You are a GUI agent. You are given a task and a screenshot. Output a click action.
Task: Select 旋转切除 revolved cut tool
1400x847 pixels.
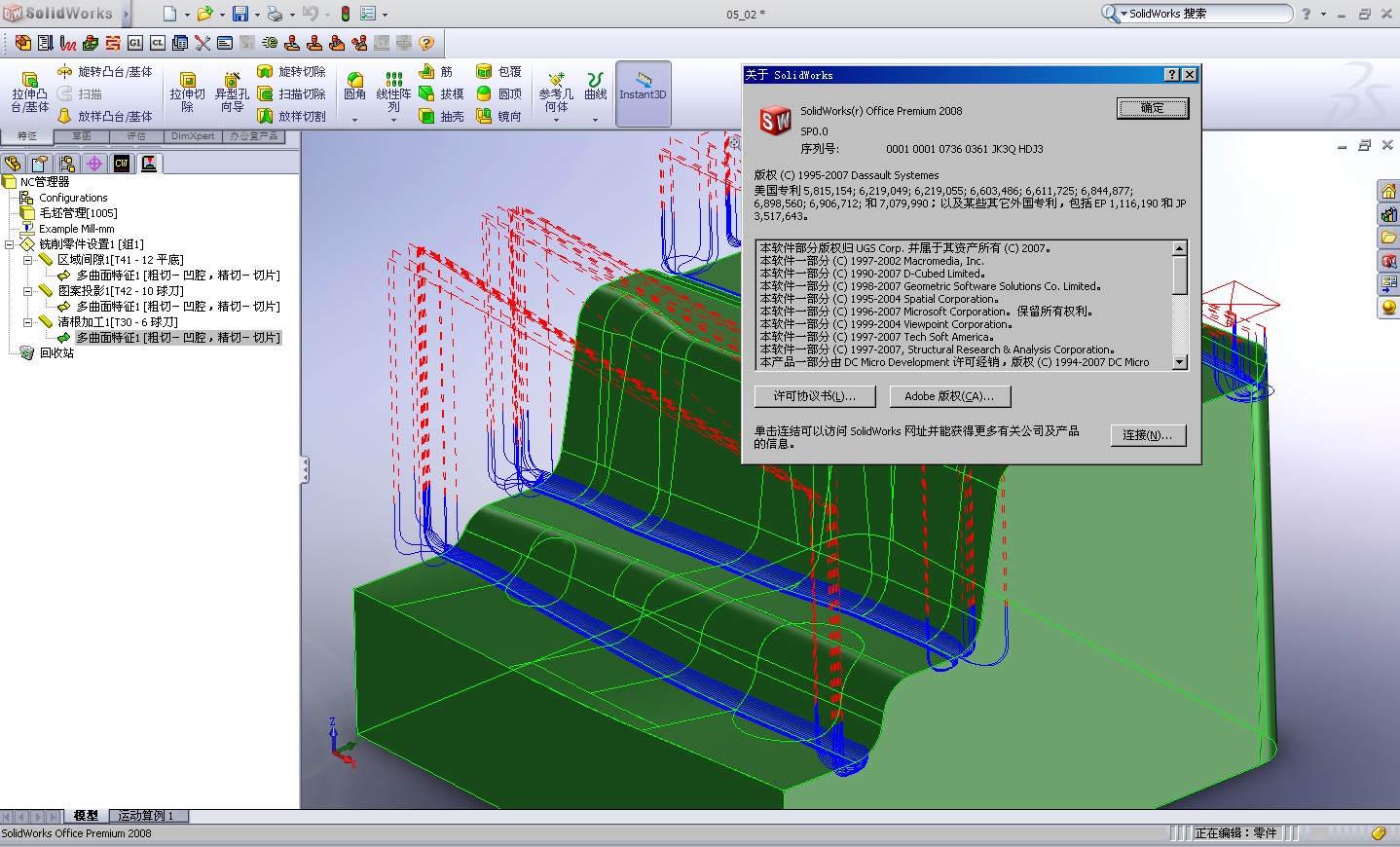pos(291,71)
